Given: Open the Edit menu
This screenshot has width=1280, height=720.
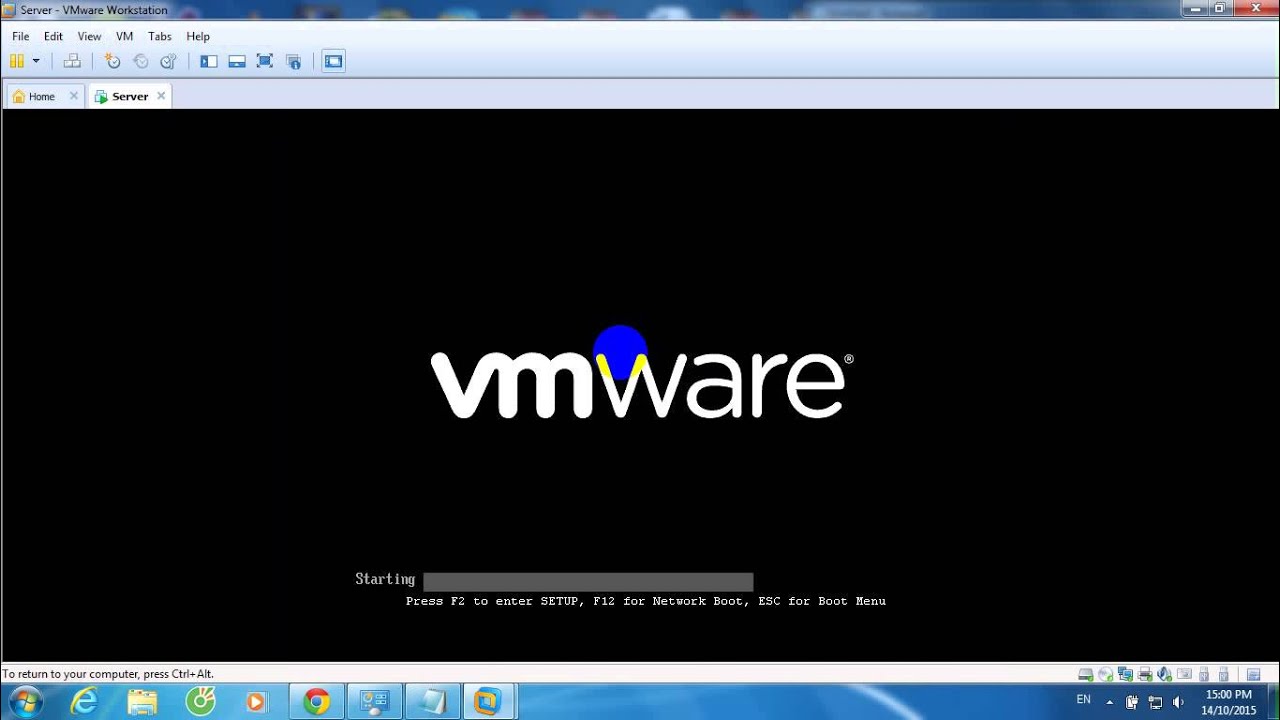Looking at the screenshot, I should pos(53,36).
